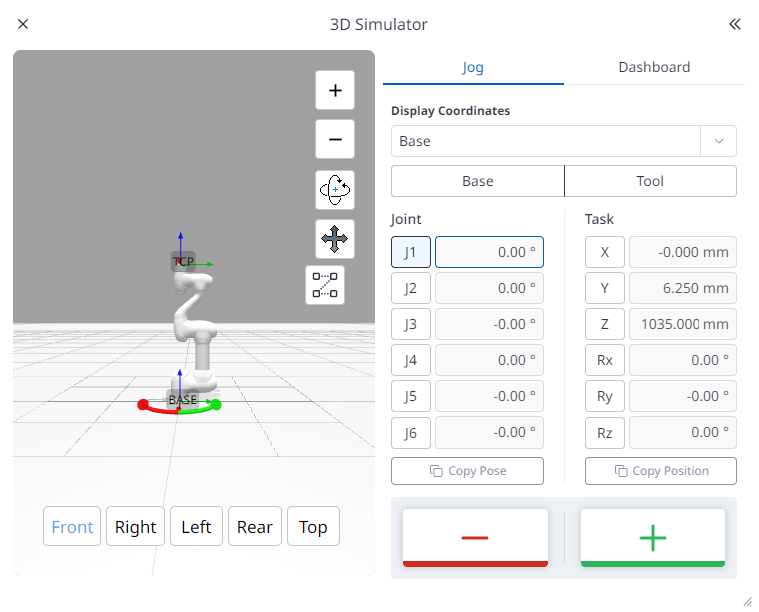Toggle the path waypoints display icon

[325, 285]
